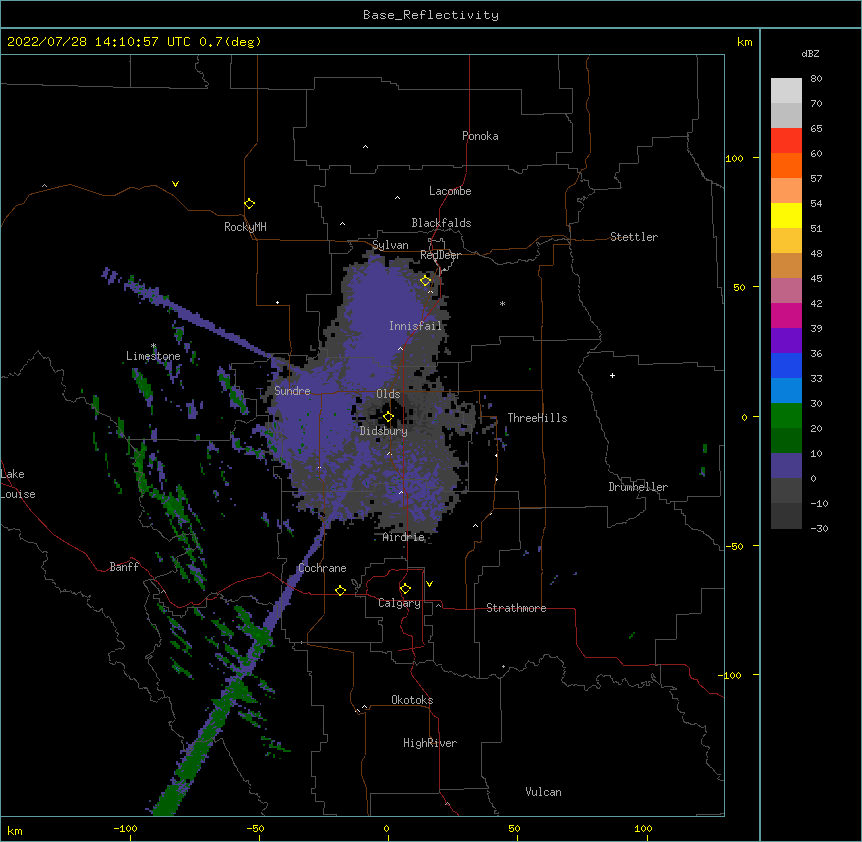Click the Base_Reflectivity title
862x842 pixels.
[431, 15]
